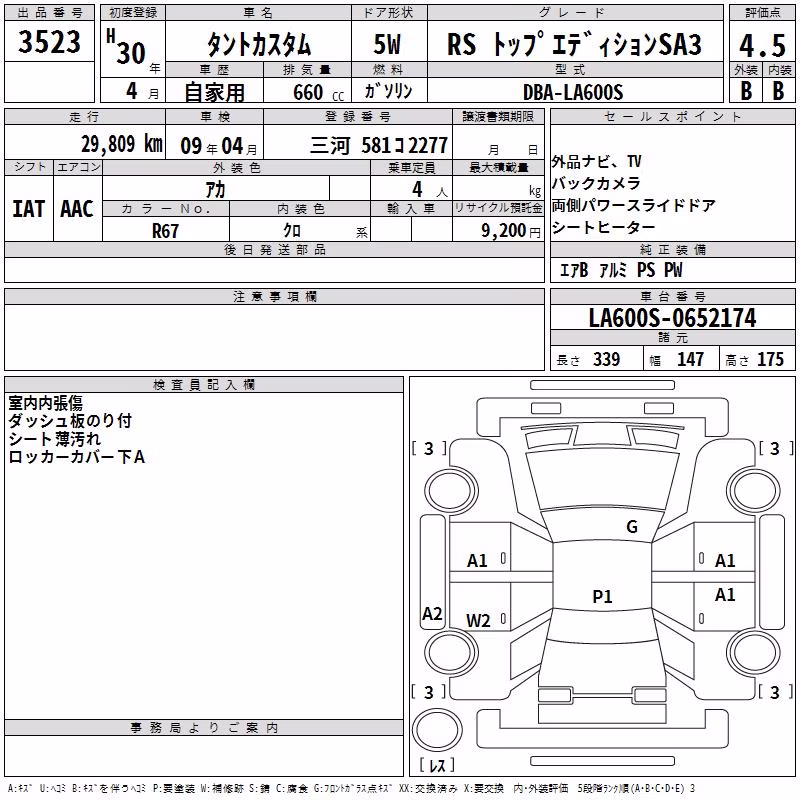This screenshot has height=800, width=800.
Task: Click the G mark on windshield diagram
Action: [632, 527]
